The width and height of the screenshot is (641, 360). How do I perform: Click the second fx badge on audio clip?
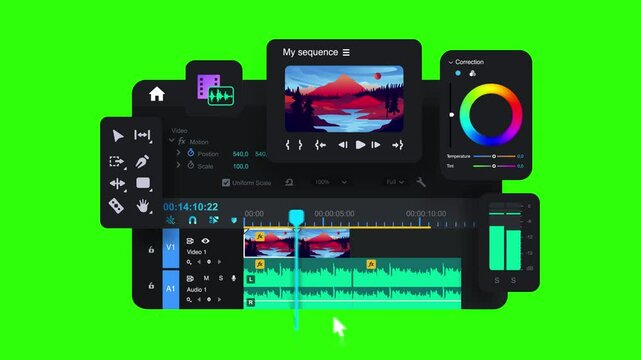371,264
